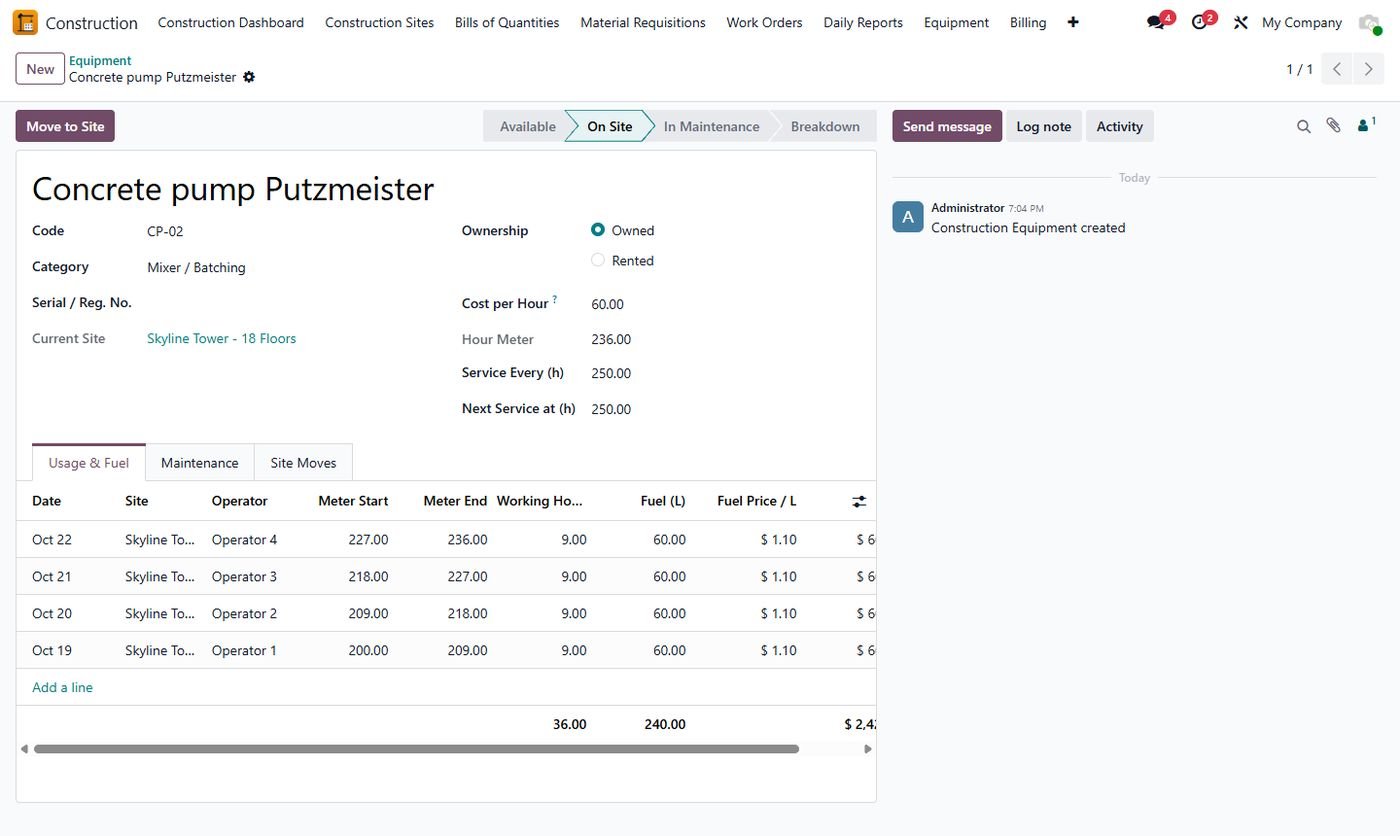Open the Material Requisitions menu

click(643, 22)
